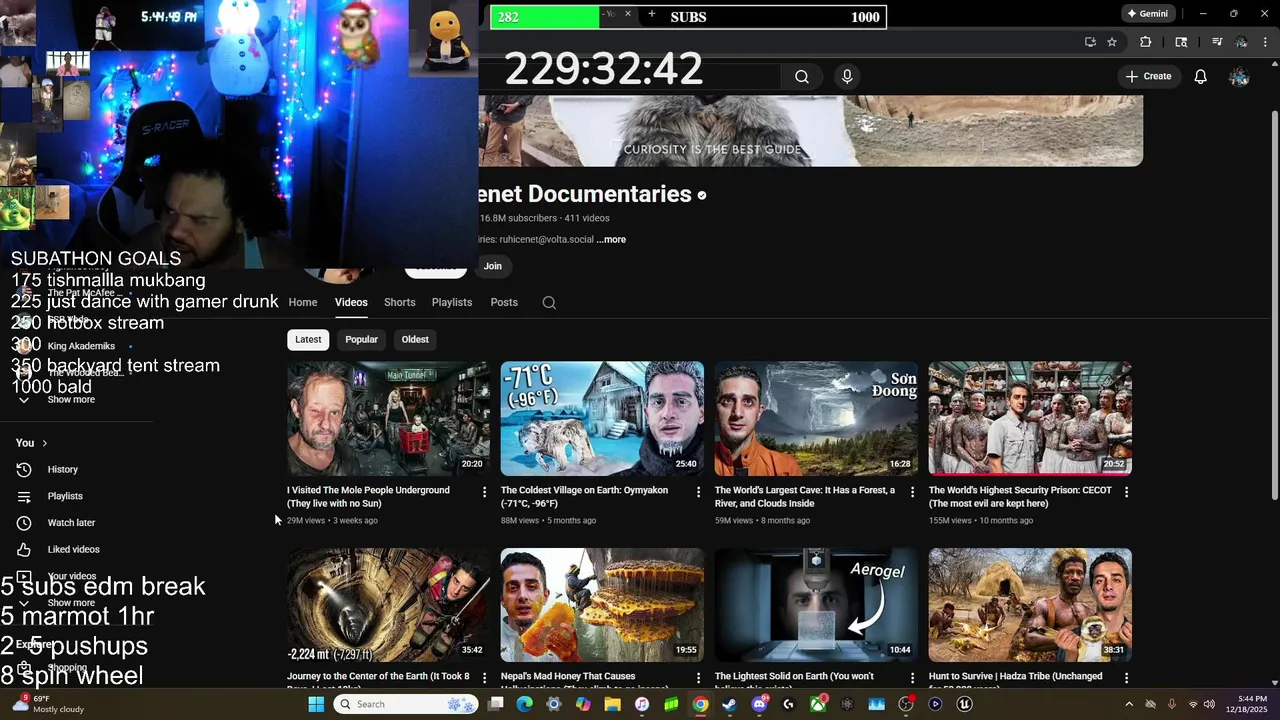Open the YouTube account avatar menu
The image size is (1280, 720).
1239,77
